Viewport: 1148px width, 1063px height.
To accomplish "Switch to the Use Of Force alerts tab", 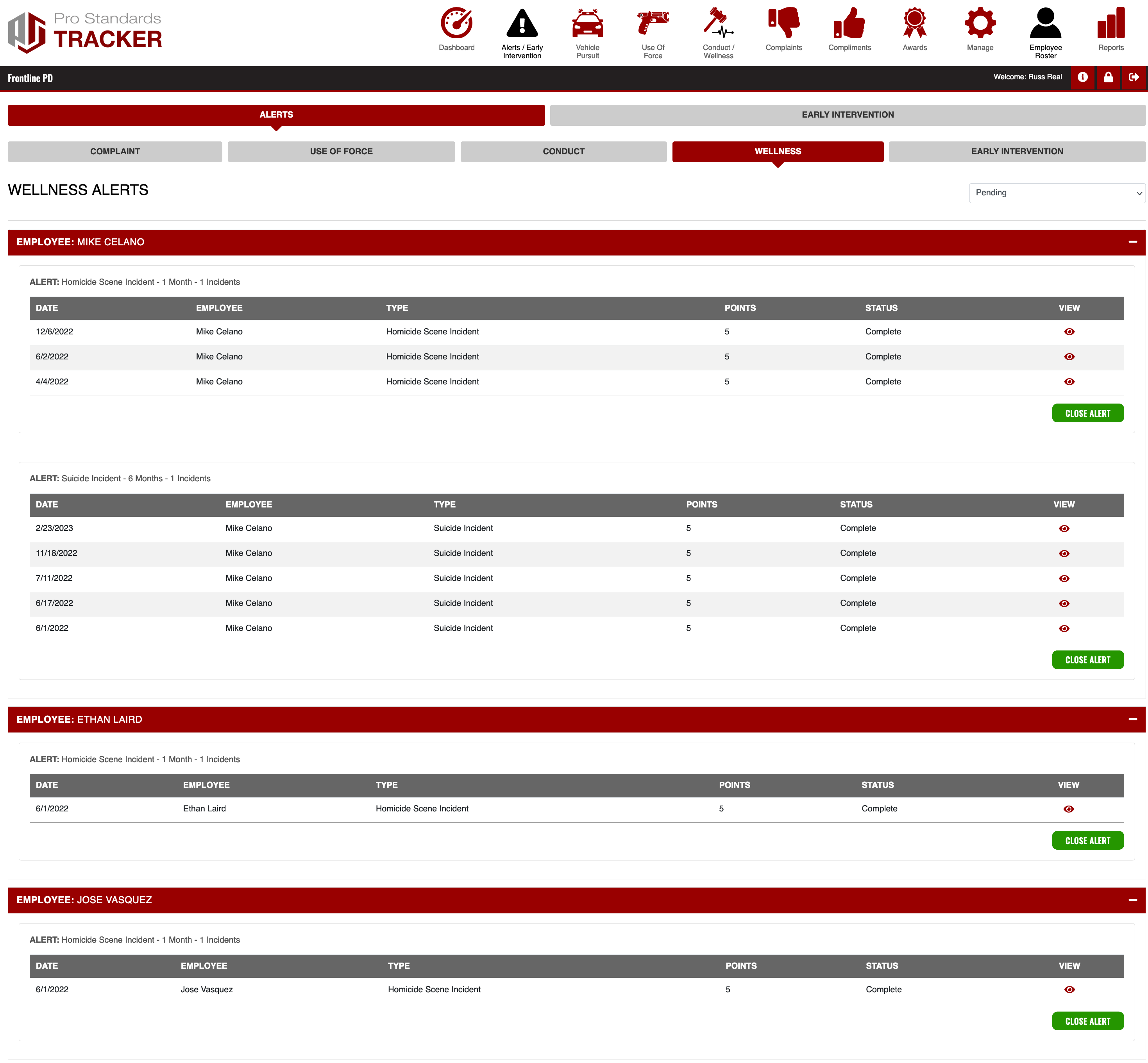I will (x=341, y=152).
